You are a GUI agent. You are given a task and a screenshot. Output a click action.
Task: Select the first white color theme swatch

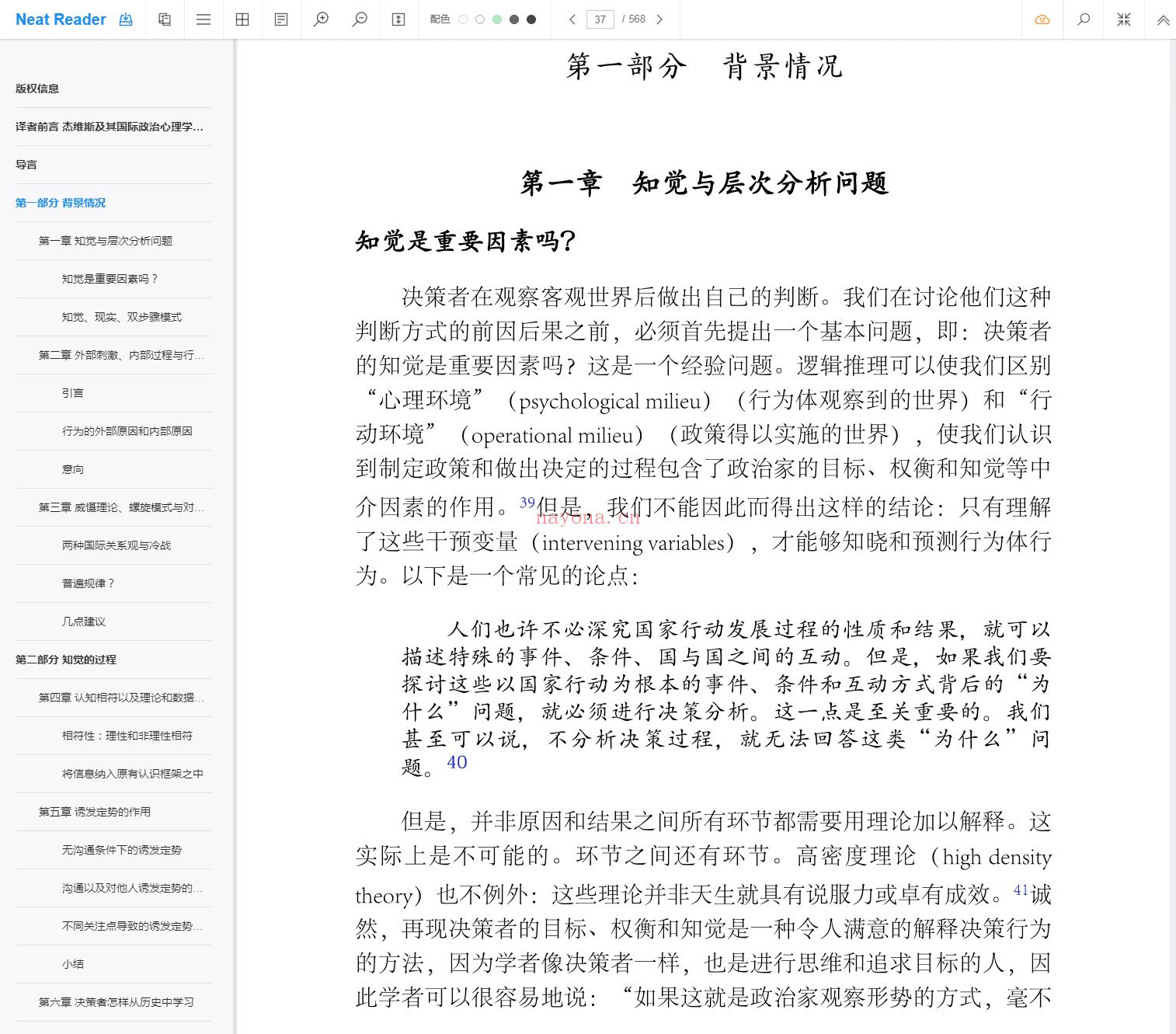click(463, 19)
